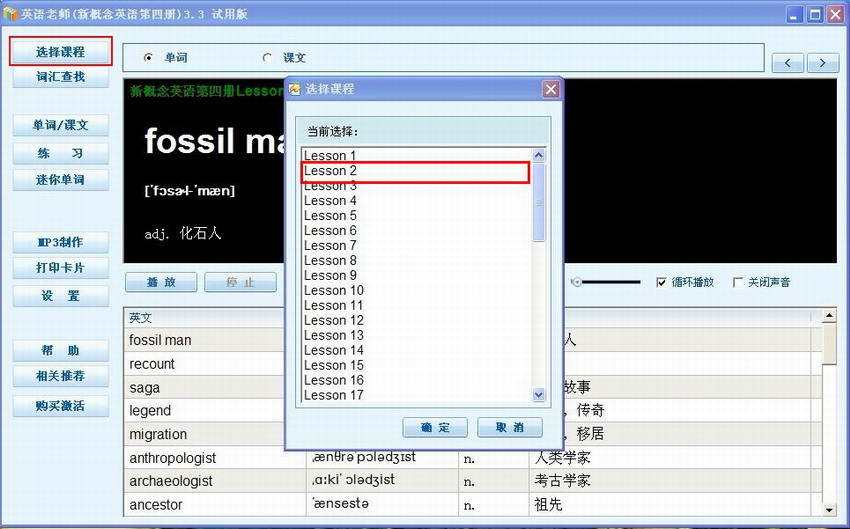Select Lesson 12 in the list

[416, 320]
